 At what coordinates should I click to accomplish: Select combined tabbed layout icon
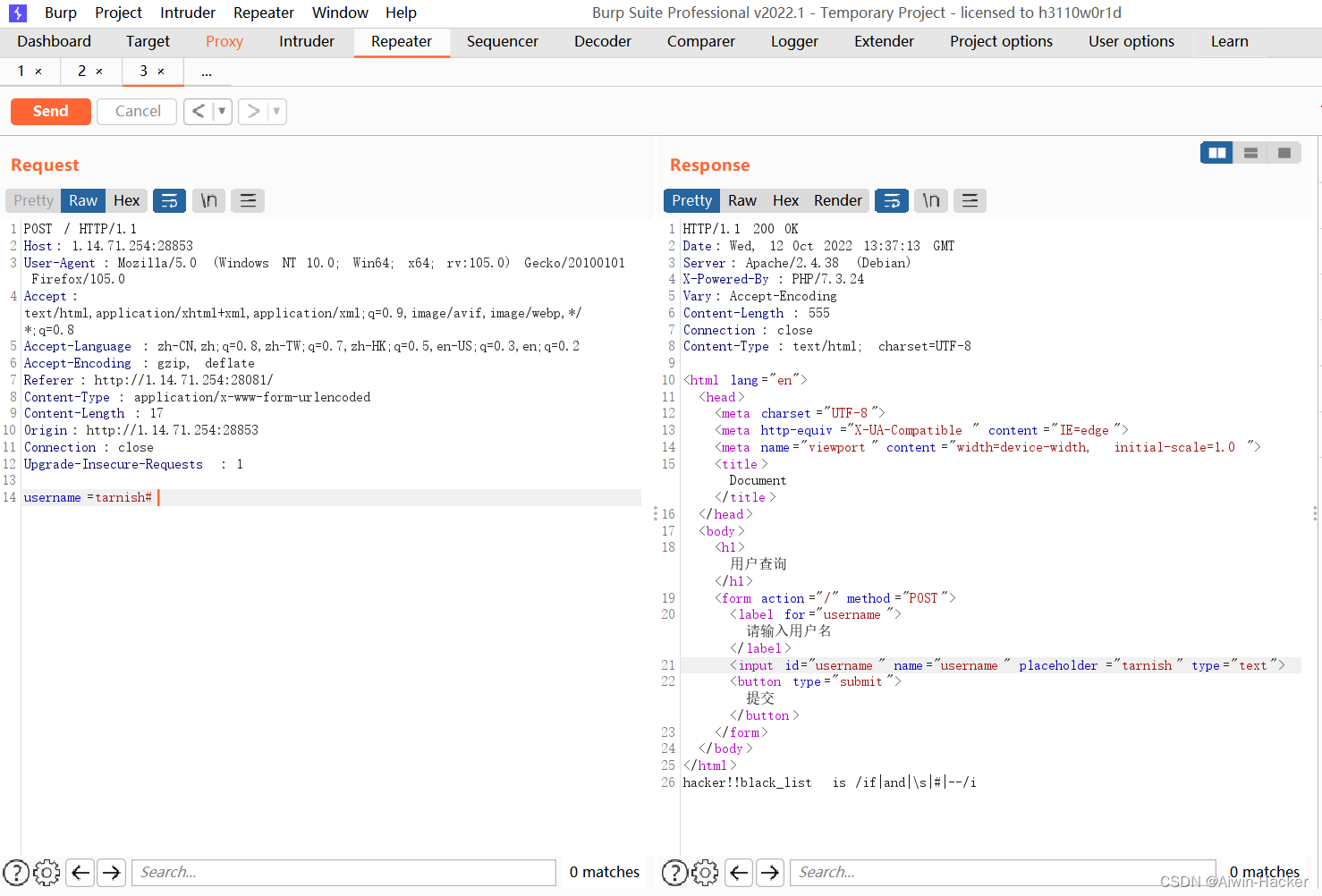click(x=1284, y=153)
